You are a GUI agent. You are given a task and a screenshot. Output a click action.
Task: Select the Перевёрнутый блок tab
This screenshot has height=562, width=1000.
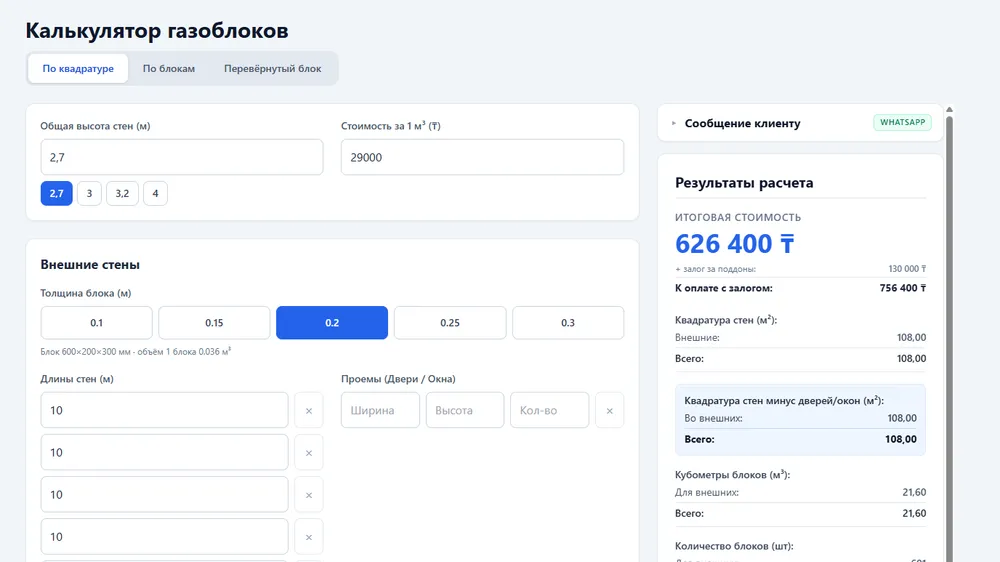click(272, 68)
